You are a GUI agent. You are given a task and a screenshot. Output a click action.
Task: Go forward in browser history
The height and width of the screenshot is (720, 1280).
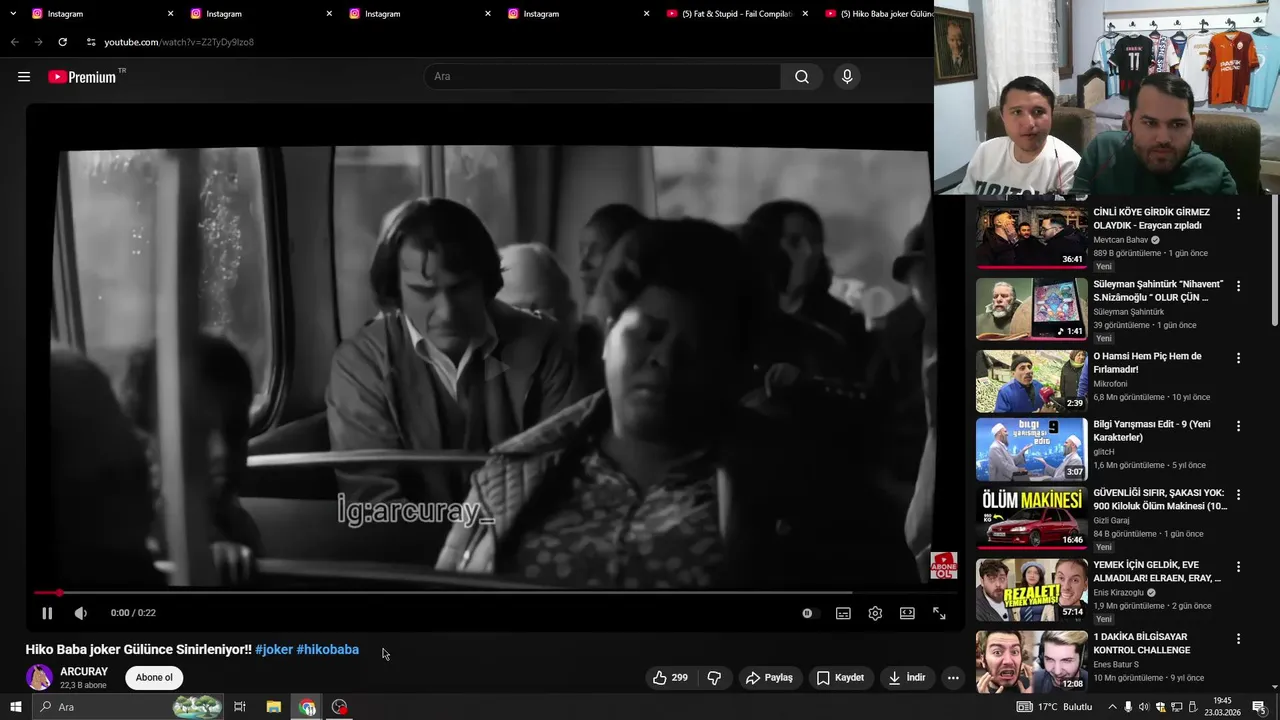coord(38,42)
